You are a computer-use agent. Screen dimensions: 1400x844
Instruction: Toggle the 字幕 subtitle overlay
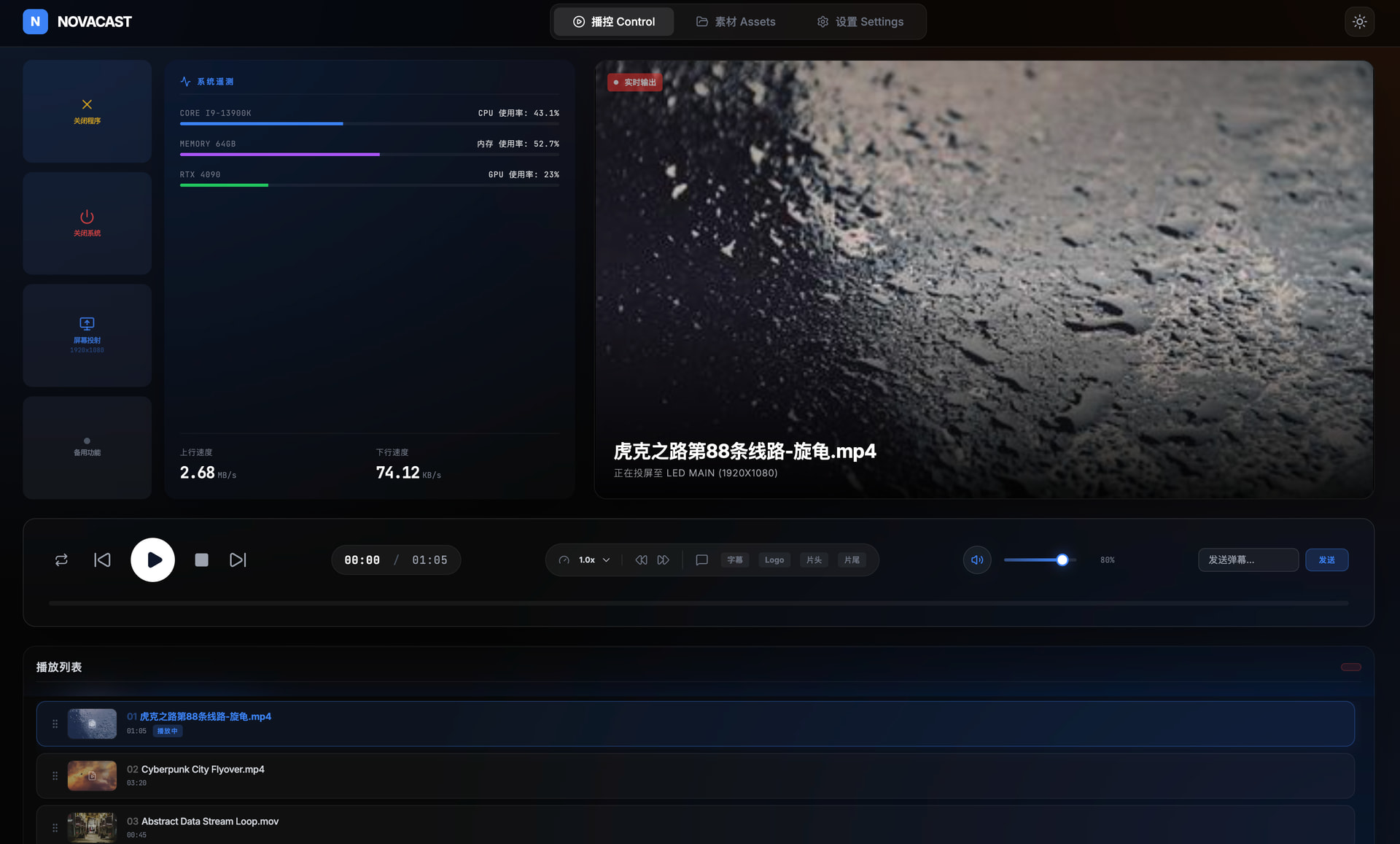(734, 560)
